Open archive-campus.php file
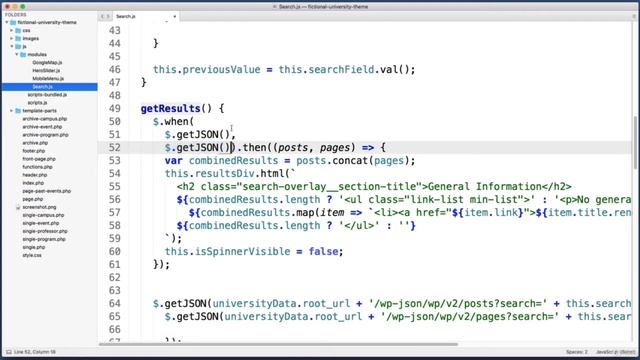Image resolution: width=640 pixels, height=360 pixels. 44,119
